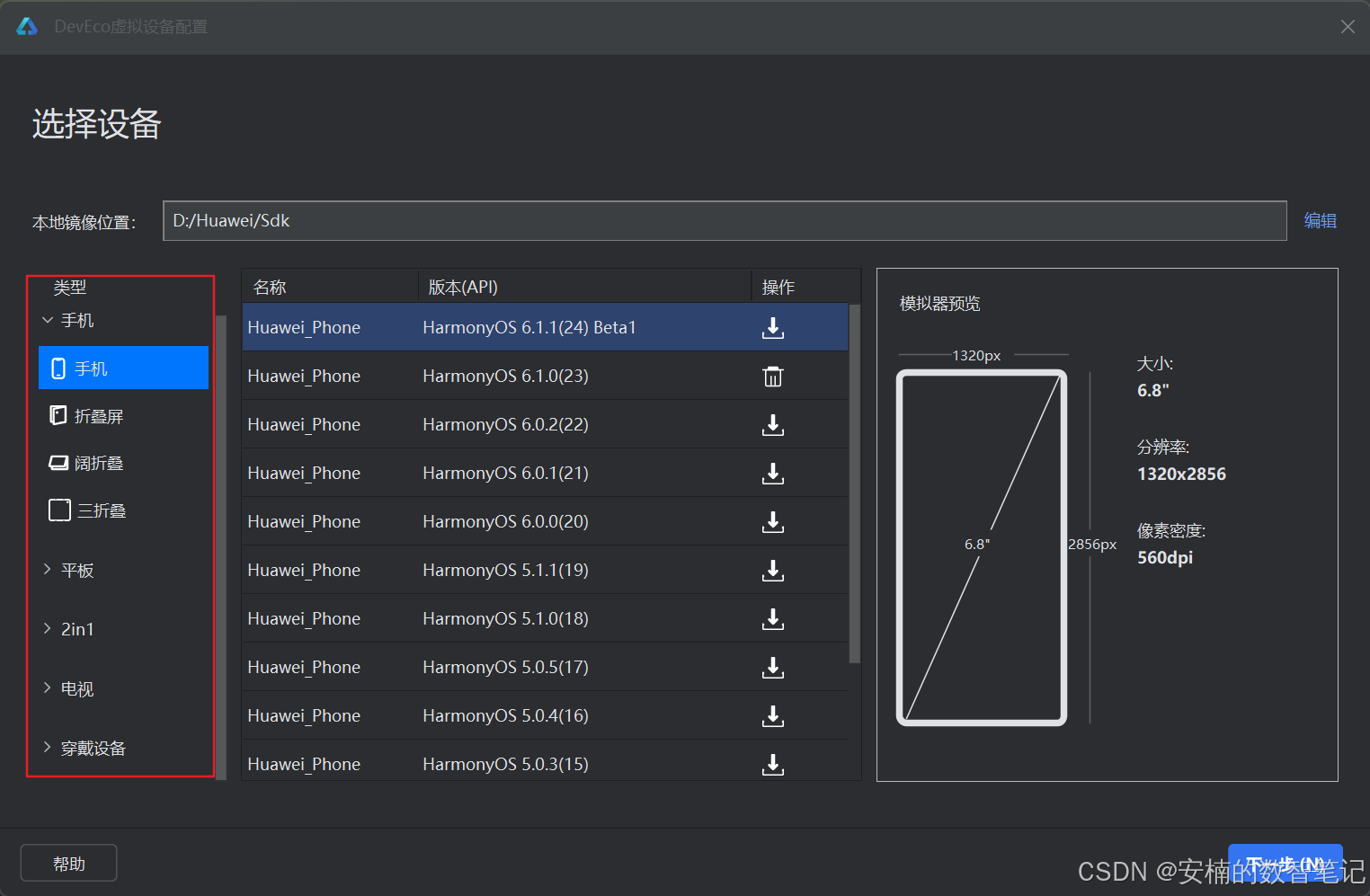Select the HarmonyOS 5.1.0(18) row
The image size is (1370, 896).
tap(545, 618)
